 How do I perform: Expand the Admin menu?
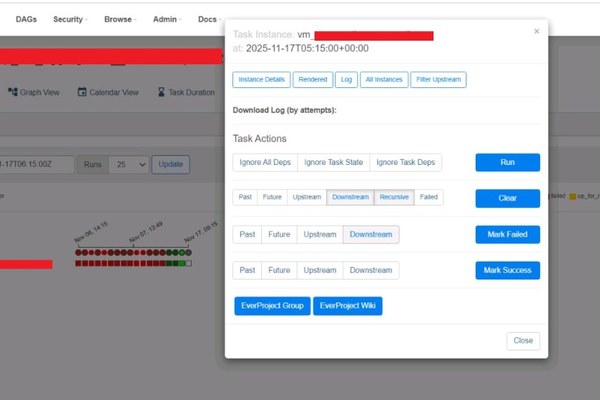click(x=167, y=19)
